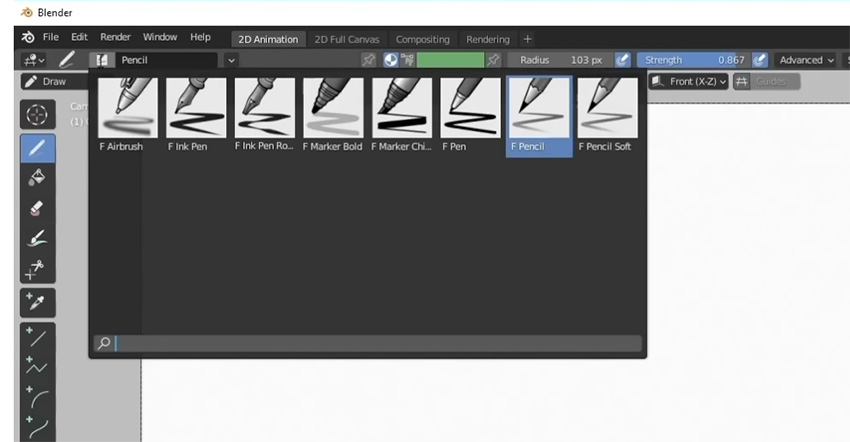Screen dimensions: 850x442
Task: Choose the F Pencil Soft brush
Action: 607,115
